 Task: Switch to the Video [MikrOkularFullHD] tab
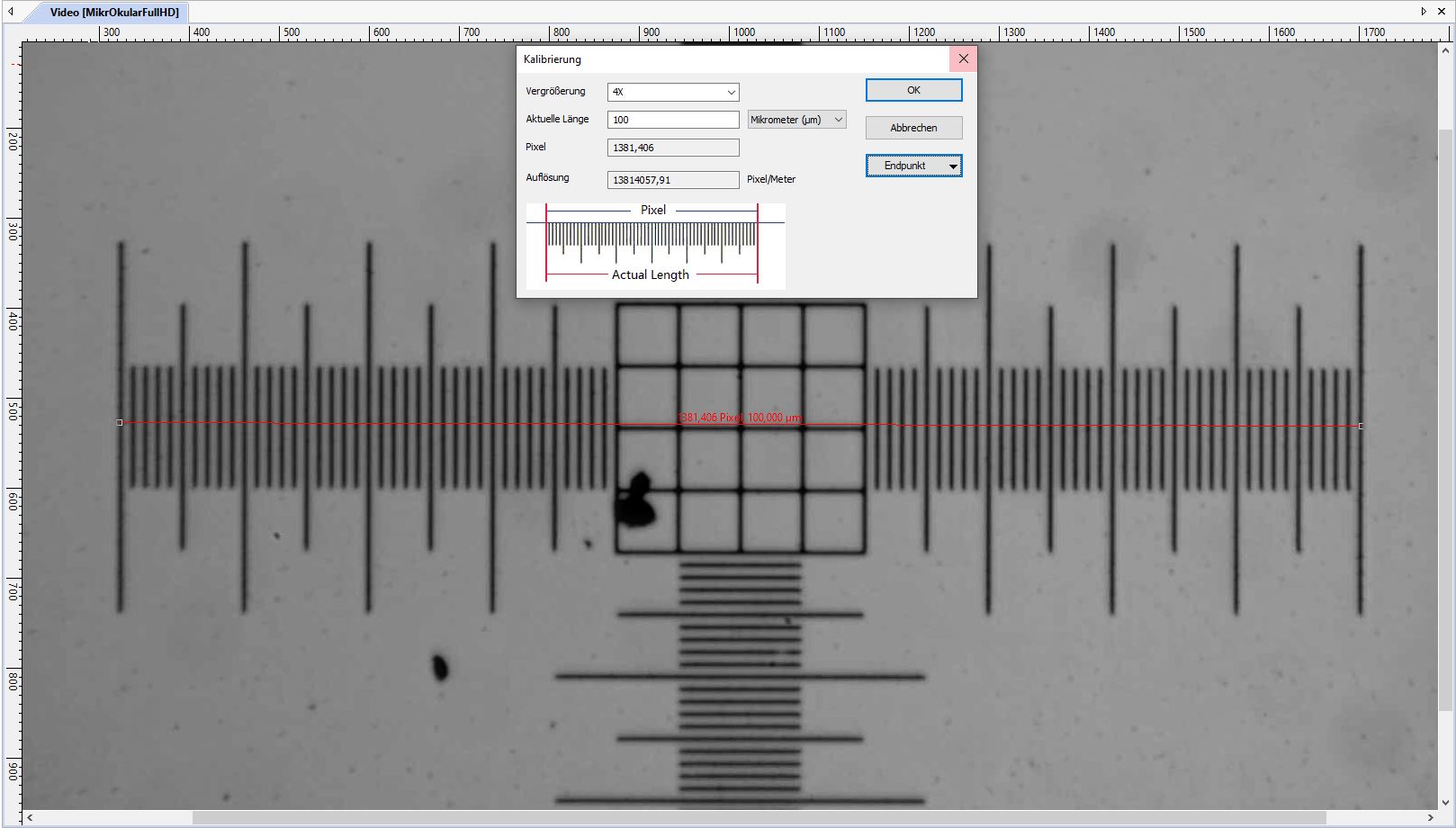[x=113, y=13]
